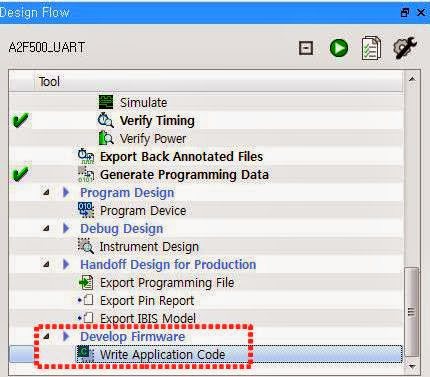Select the Program Design heading
The height and width of the screenshot is (377, 430).
pyautogui.click(x=127, y=192)
